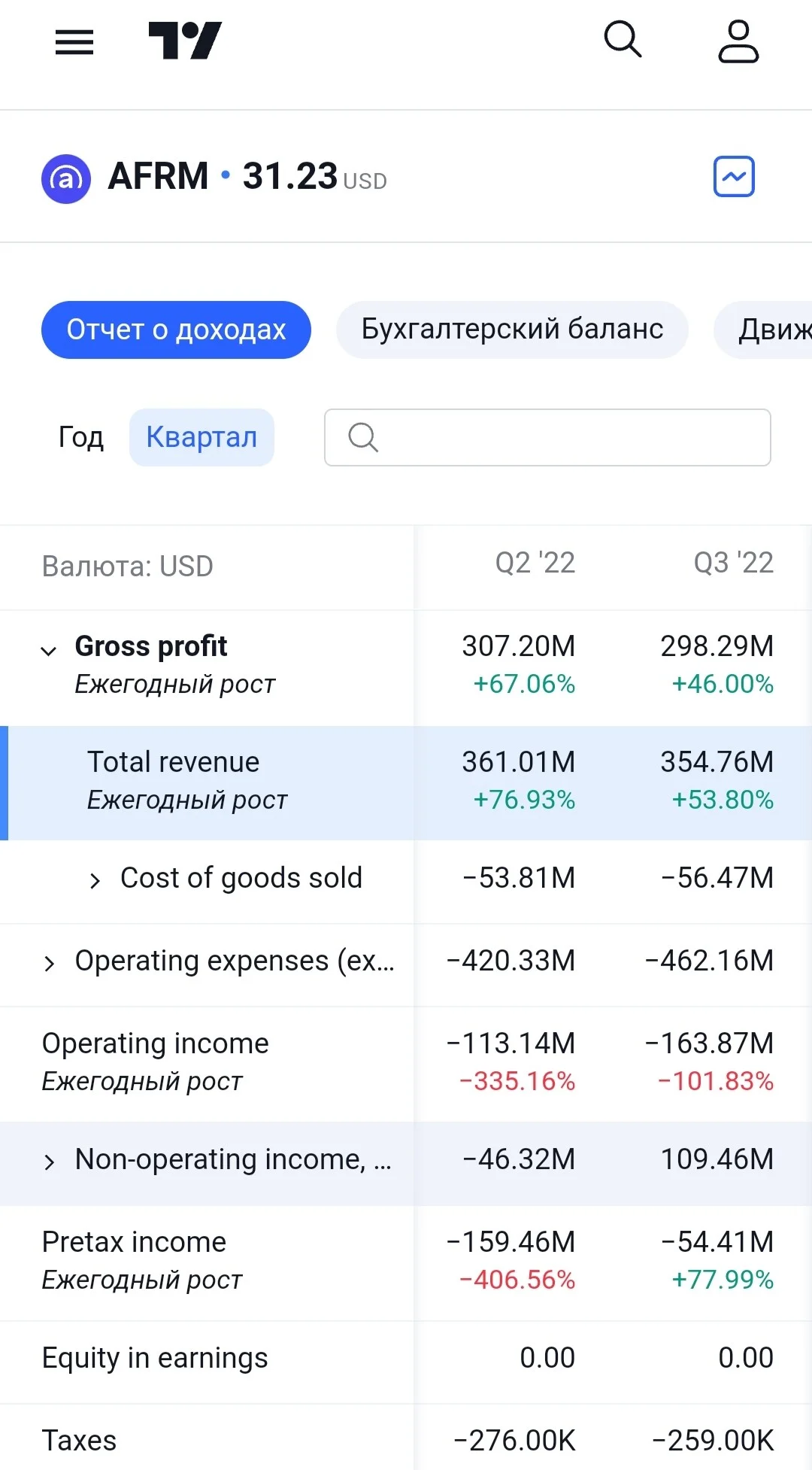Open user profile icon
Image resolution: width=812 pixels, height=1470 pixels.
(739, 41)
